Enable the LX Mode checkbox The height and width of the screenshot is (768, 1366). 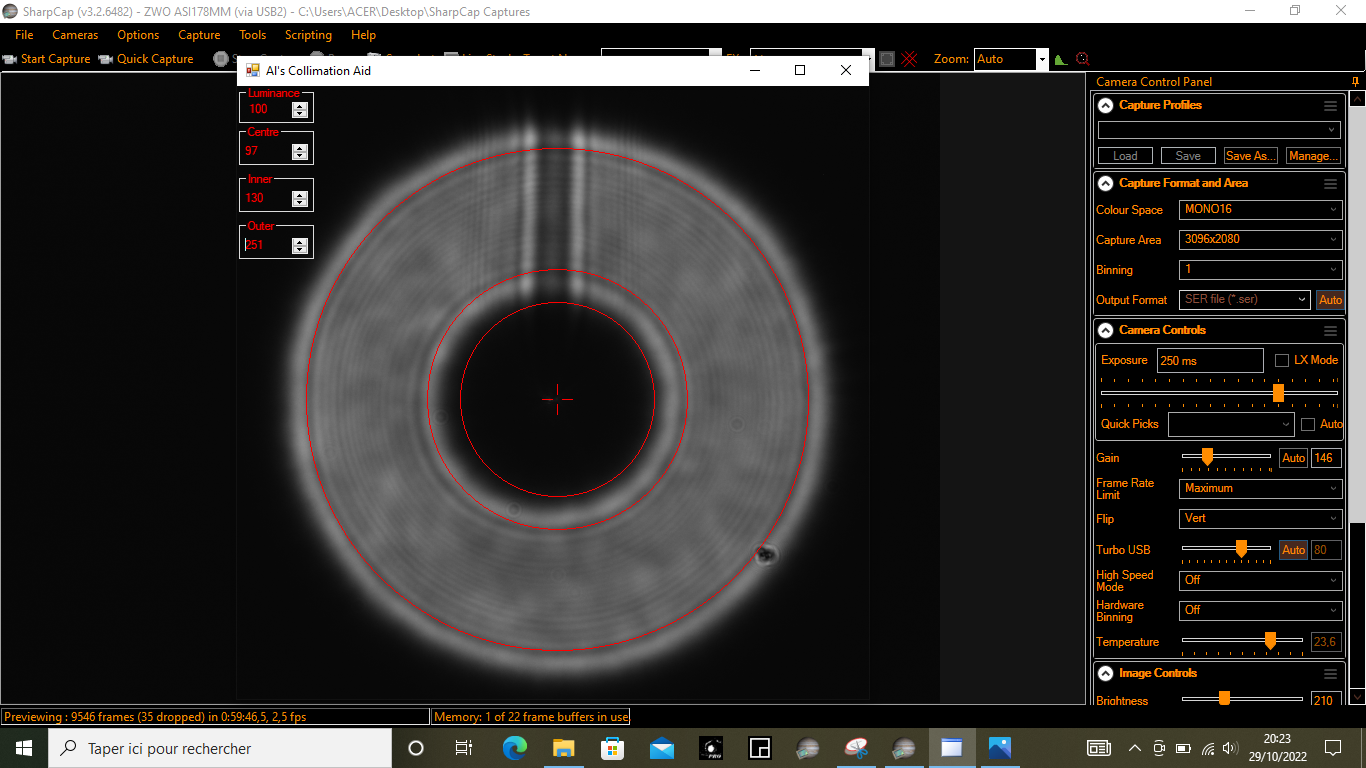point(1282,360)
